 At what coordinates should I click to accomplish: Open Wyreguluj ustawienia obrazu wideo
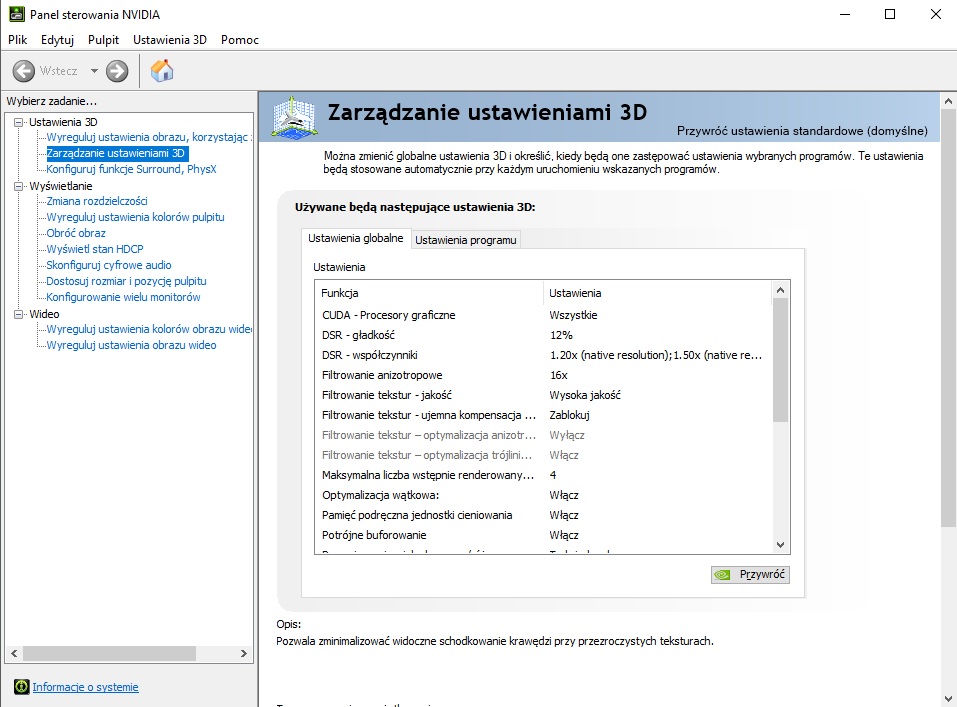(x=131, y=345)
